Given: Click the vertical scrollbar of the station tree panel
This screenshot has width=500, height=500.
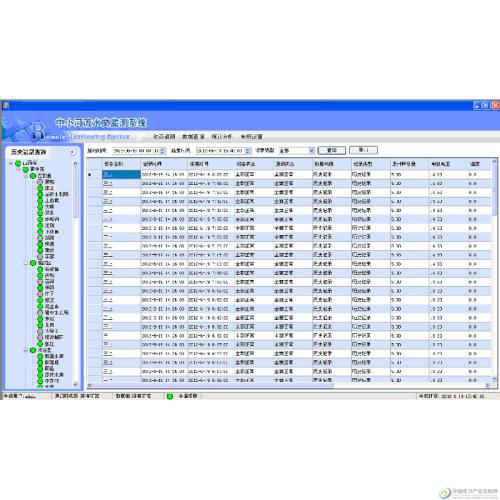Looking at the screenshot, I should click(x=75, y=274).
